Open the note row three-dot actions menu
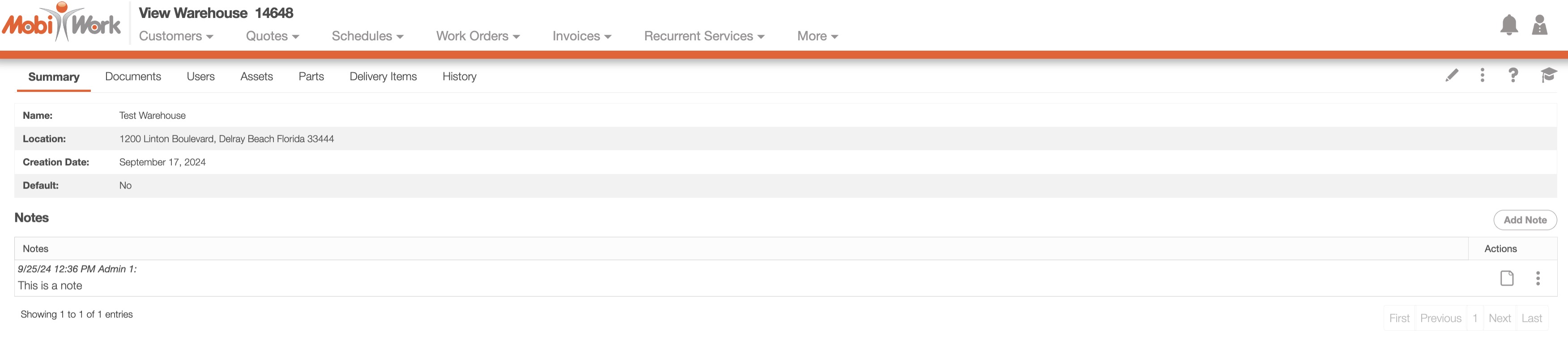1568x354 pixels. coord(1538,278)
